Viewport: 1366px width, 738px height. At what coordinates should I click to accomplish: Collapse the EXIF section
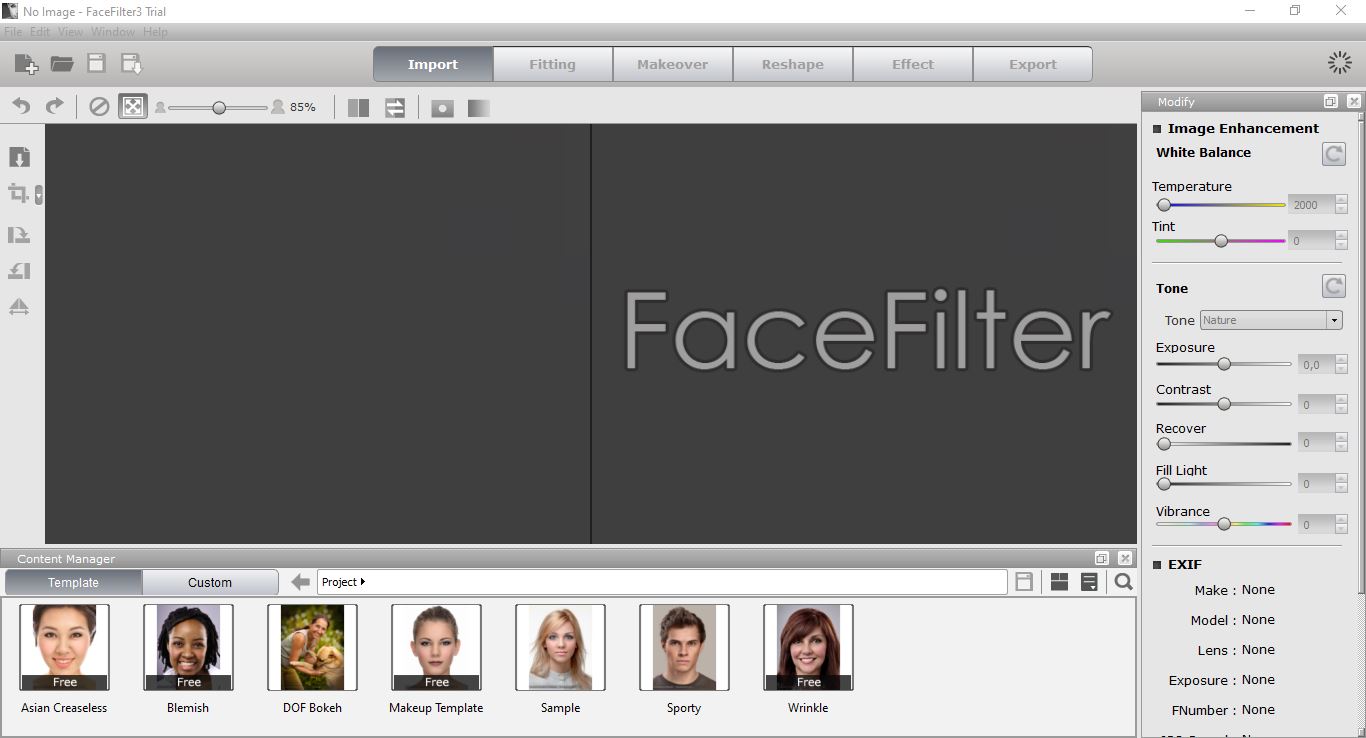pyautogui.click(x=1157, y=565)
